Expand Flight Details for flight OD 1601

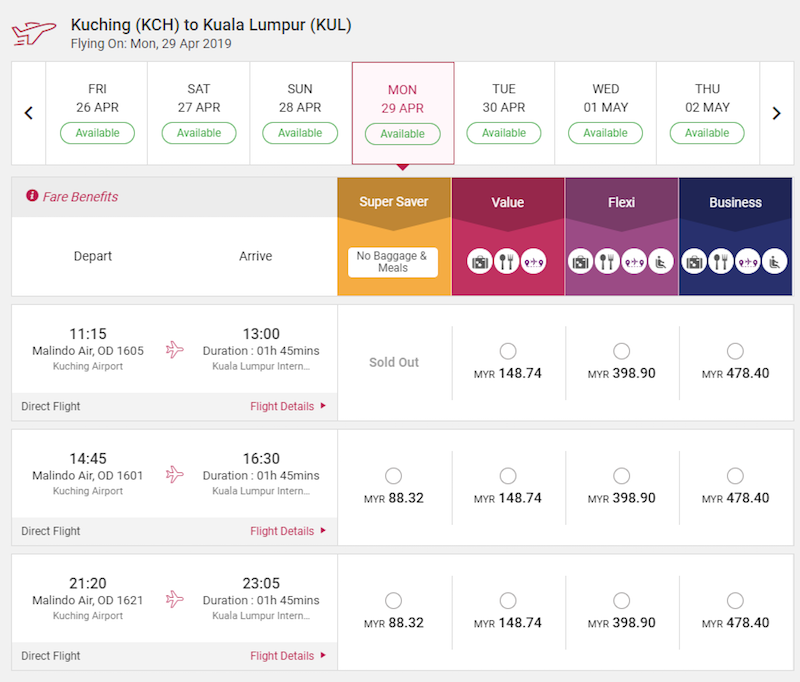288,531
